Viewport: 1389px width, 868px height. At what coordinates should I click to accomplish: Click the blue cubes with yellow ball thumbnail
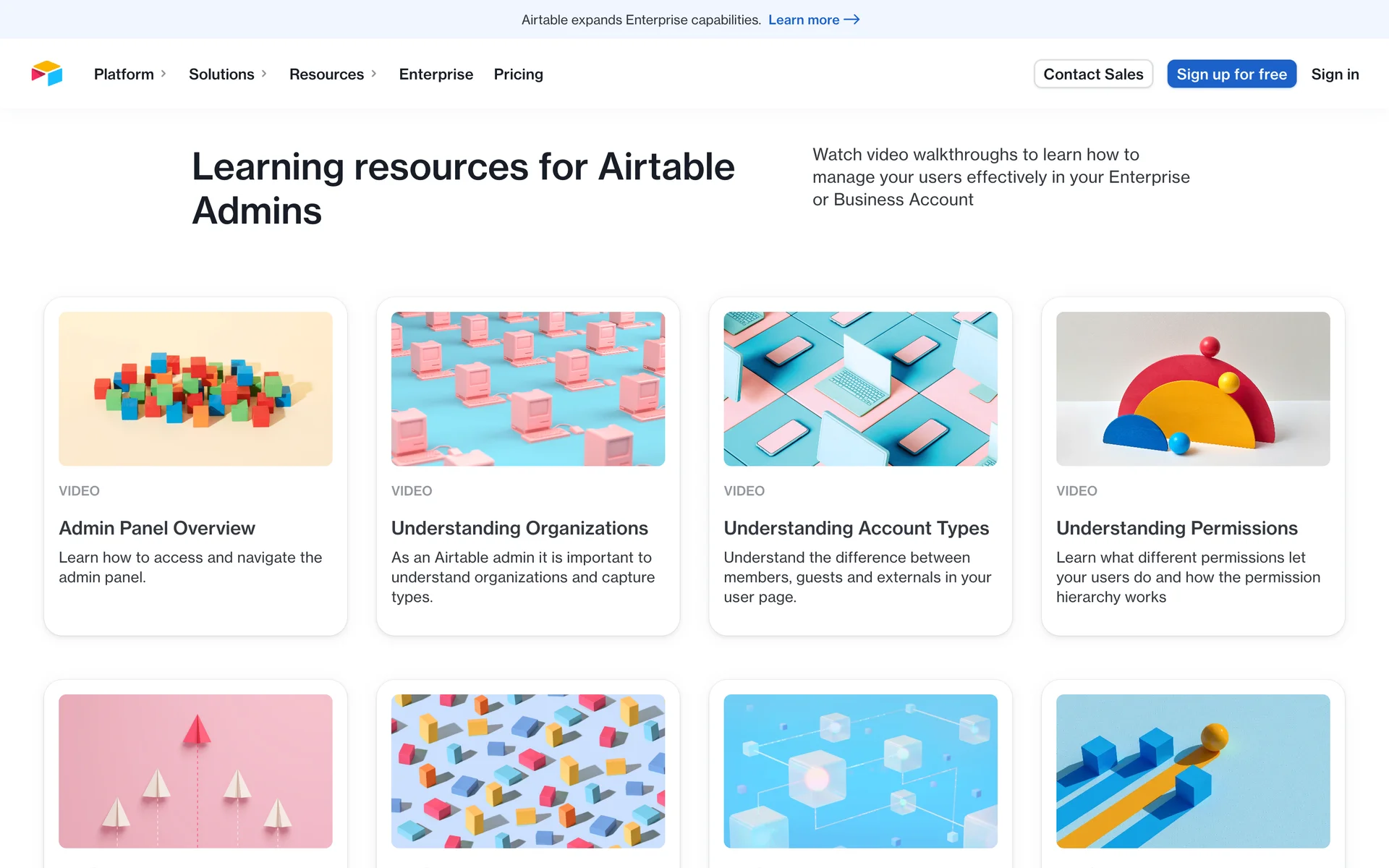click(x=1192, y=770)
